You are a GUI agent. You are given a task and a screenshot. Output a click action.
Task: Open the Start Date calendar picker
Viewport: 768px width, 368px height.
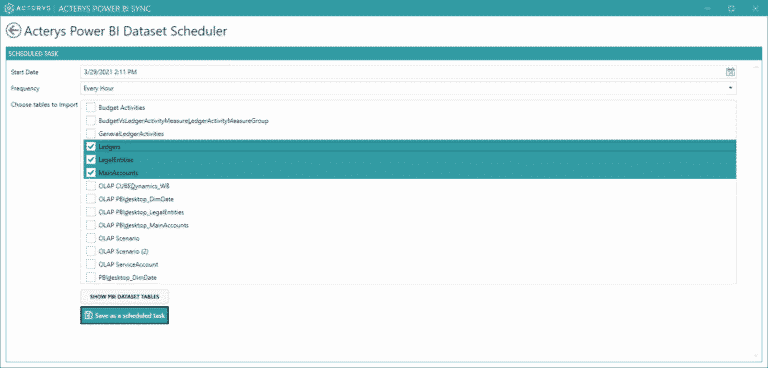tap(730, 72)
